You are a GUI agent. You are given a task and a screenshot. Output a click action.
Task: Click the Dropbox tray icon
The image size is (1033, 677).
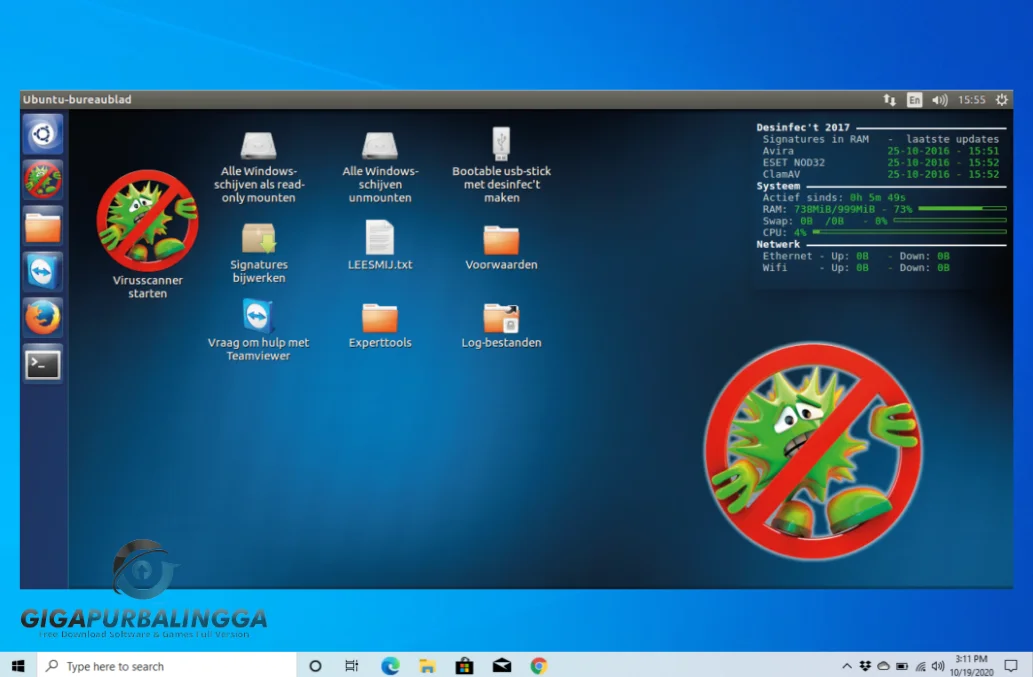pyautogui.click(x=865, y=666)
